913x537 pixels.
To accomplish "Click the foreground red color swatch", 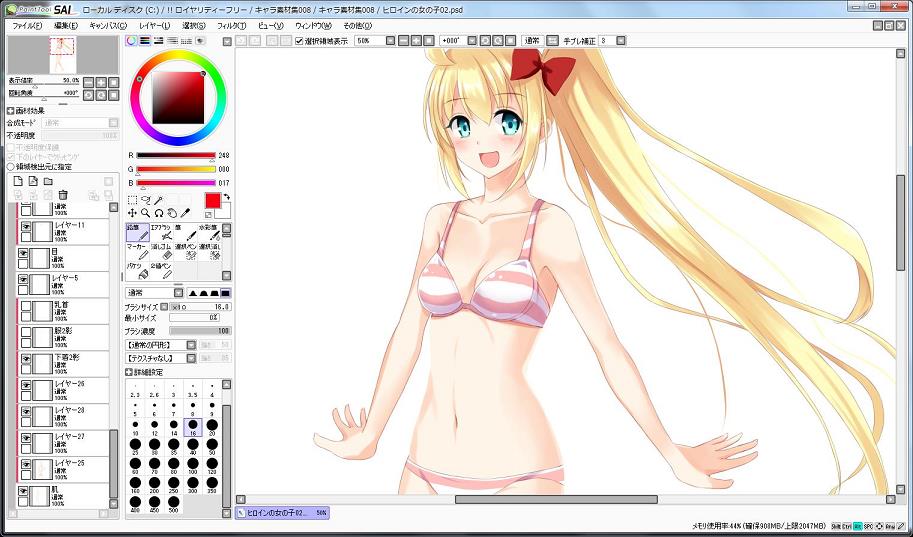I will (x=213, y=201).
